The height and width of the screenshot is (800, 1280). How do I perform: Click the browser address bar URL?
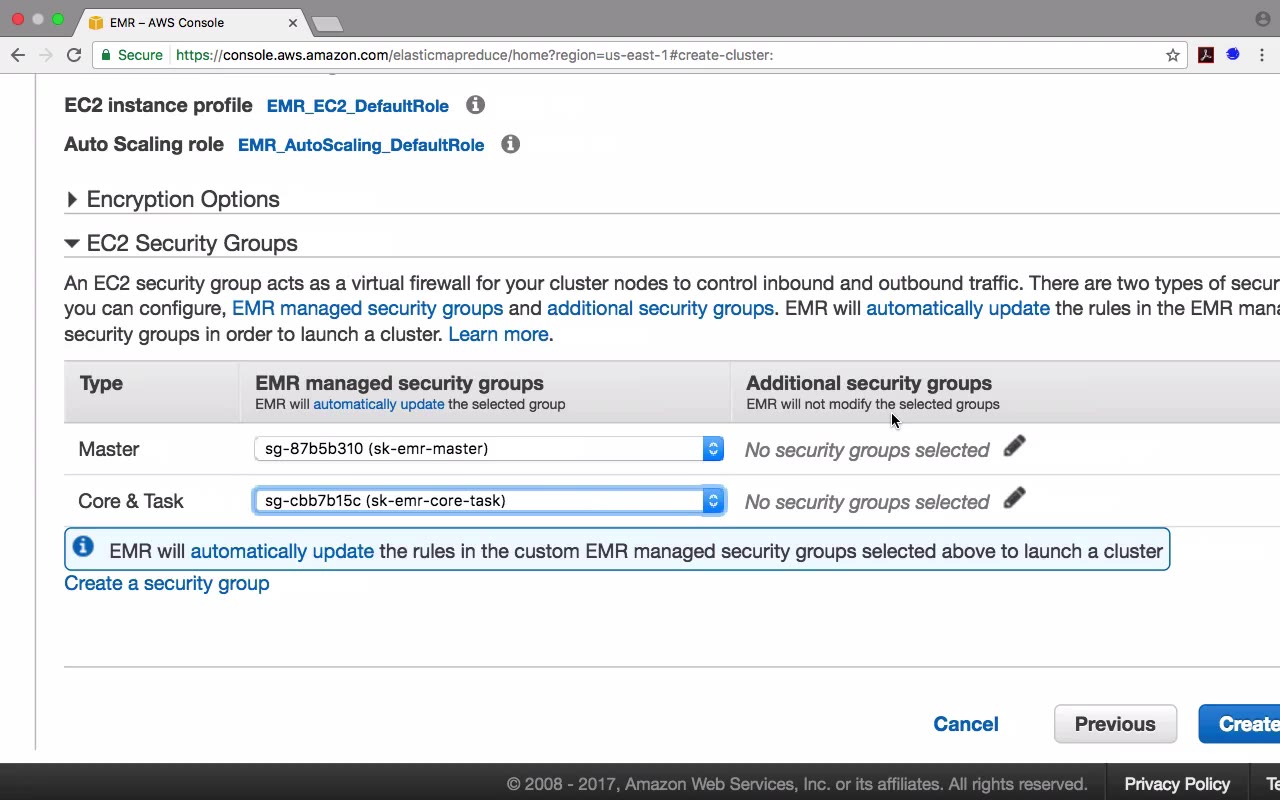pyautogui.click(x=474, y=55)
